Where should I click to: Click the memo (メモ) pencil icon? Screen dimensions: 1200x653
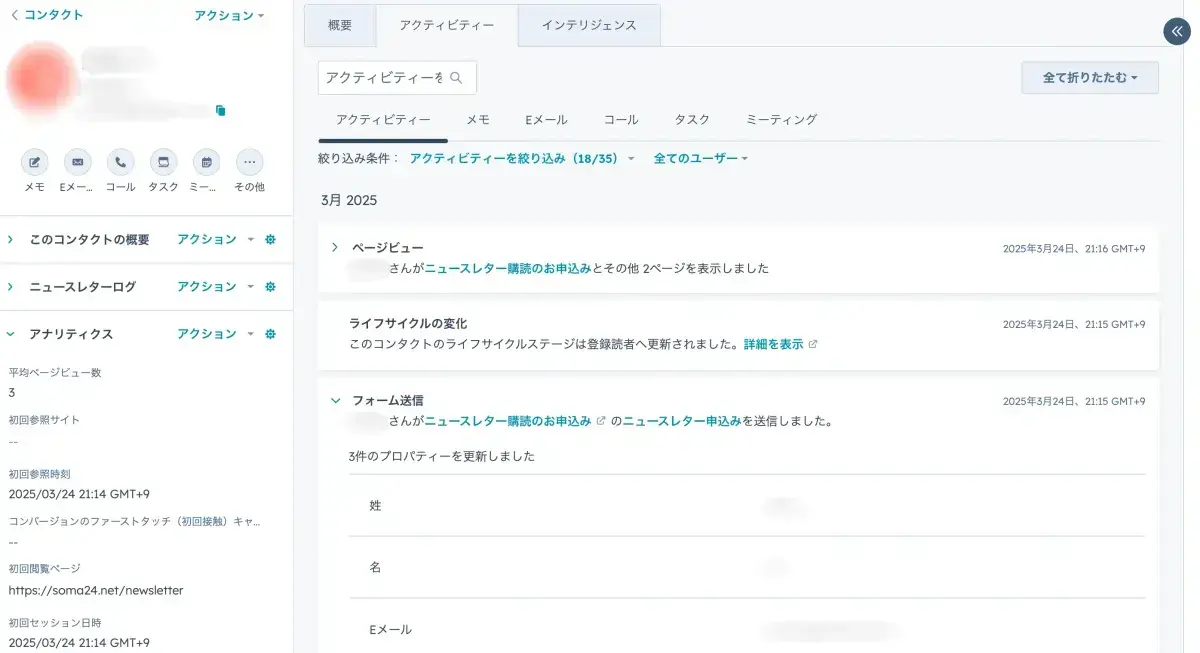click(35, 162)
